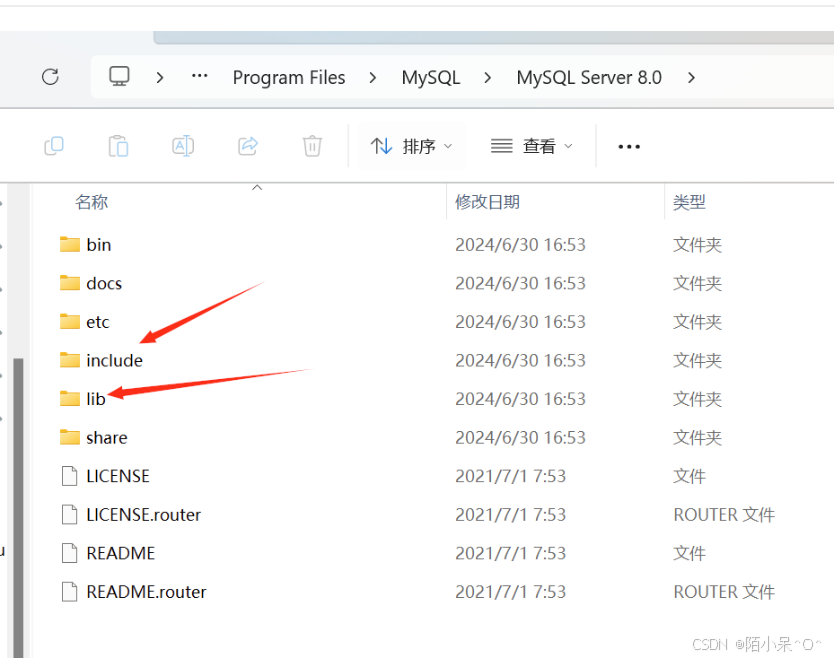Click the Share toolbar icon

[248, 146]
